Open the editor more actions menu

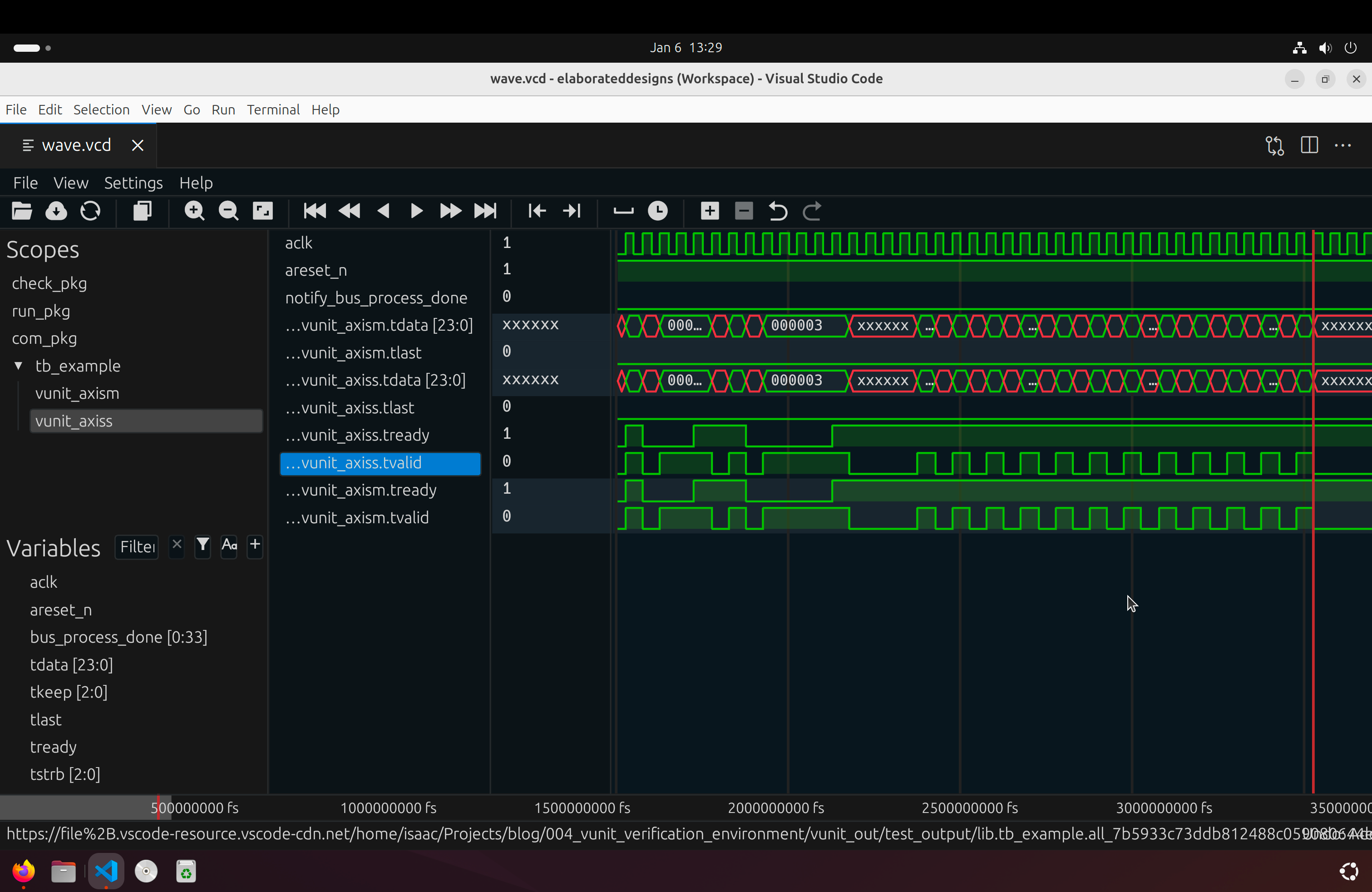coord(1342,145)
